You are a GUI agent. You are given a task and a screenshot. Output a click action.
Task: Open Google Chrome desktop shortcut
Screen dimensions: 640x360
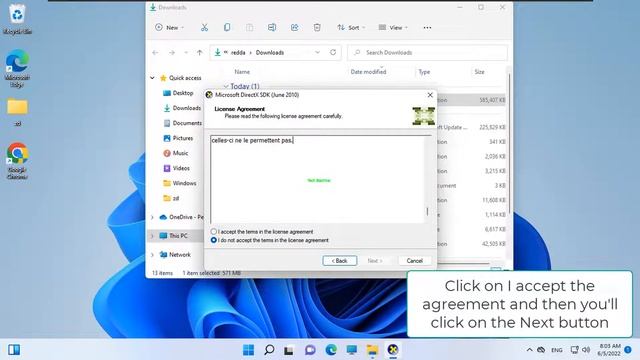[x=17, y=161]
